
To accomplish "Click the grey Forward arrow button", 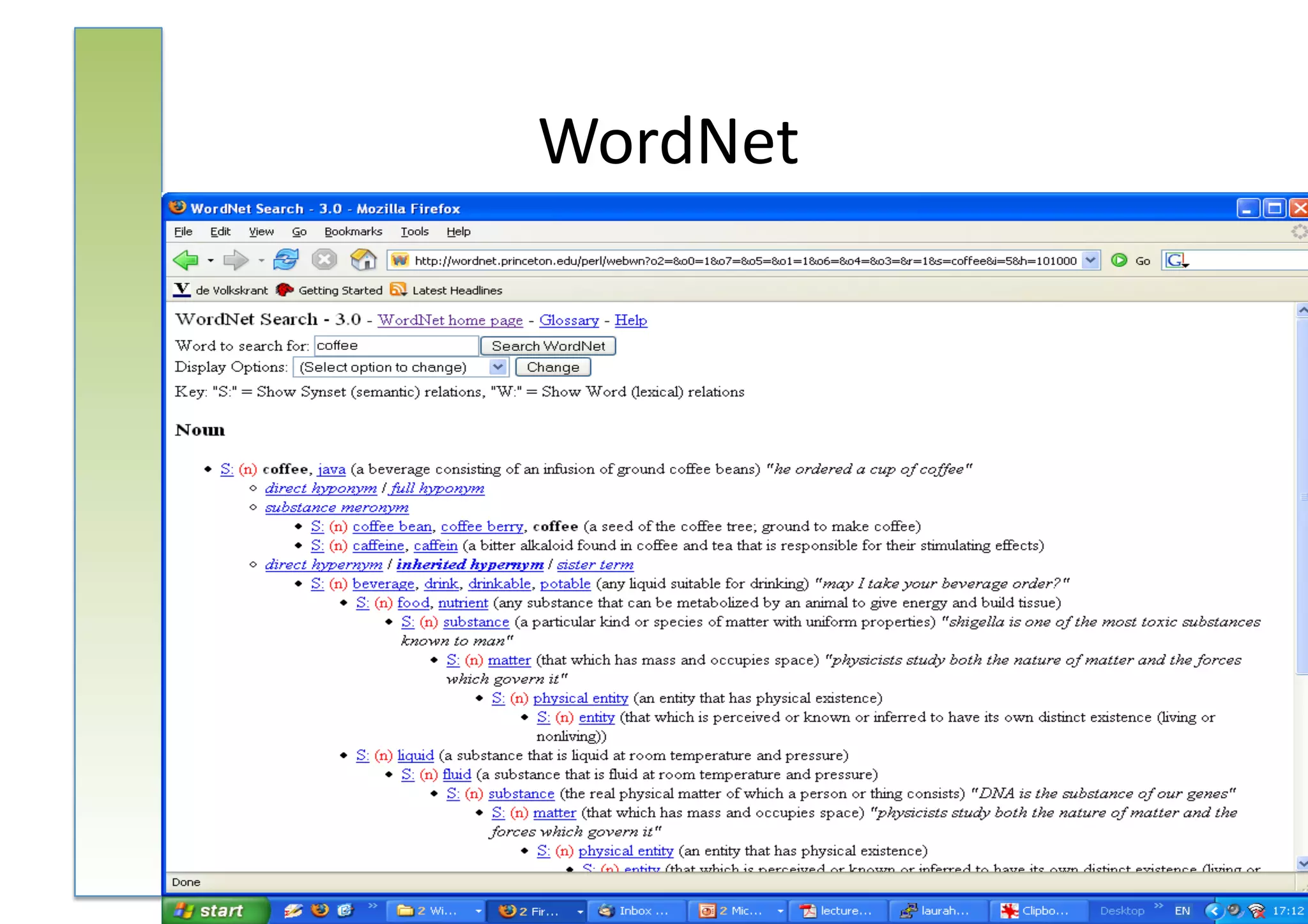I will click(x=236, y=260).
